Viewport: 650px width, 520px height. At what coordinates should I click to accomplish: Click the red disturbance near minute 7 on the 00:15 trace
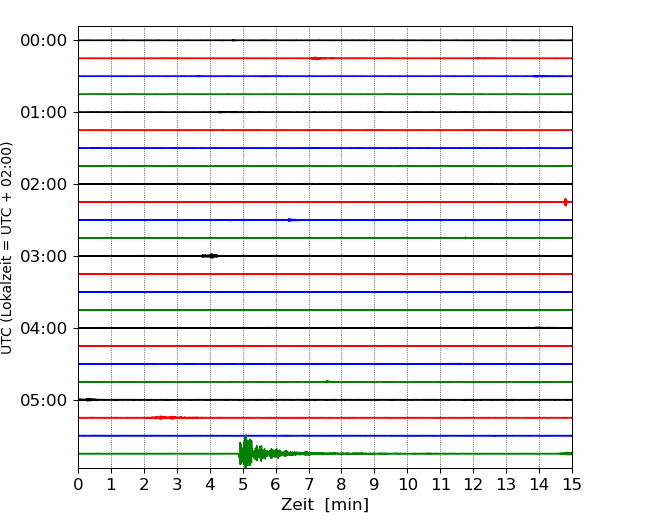point(318,58)
